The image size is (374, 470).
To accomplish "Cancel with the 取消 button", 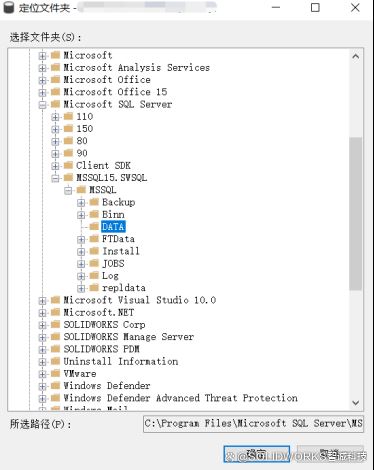I will coord(330,454).
